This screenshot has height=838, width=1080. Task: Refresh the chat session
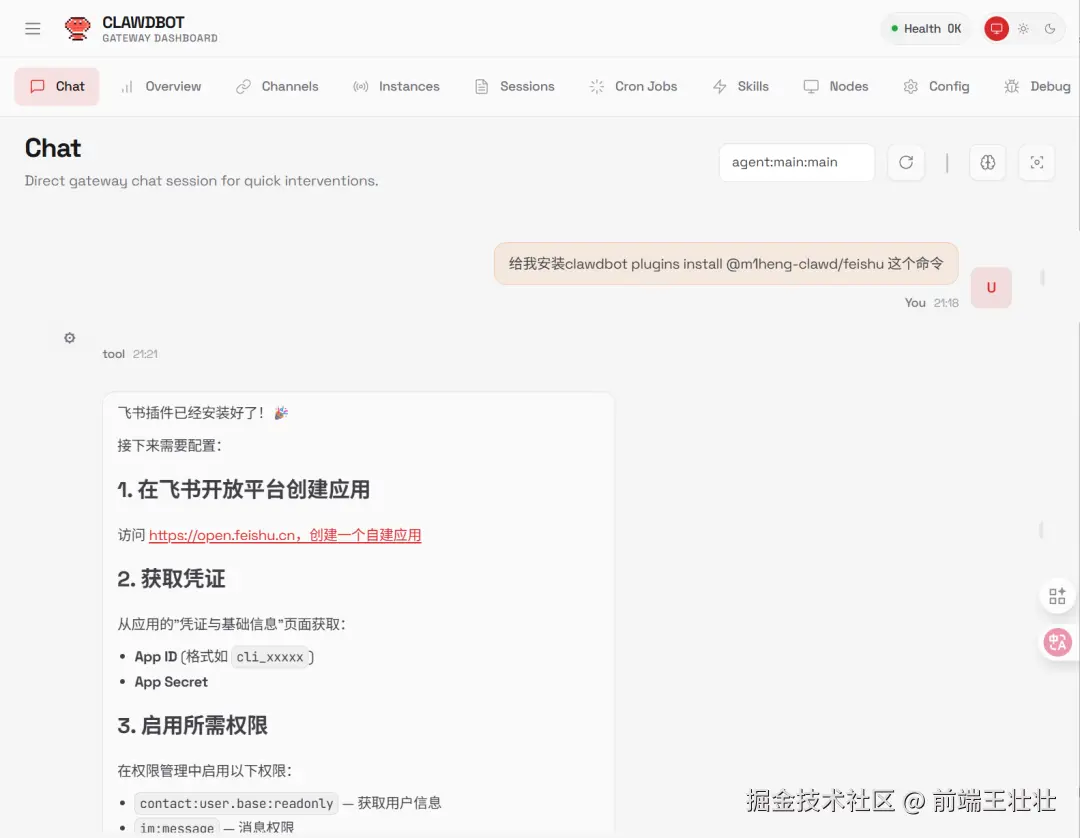(906, 163)
